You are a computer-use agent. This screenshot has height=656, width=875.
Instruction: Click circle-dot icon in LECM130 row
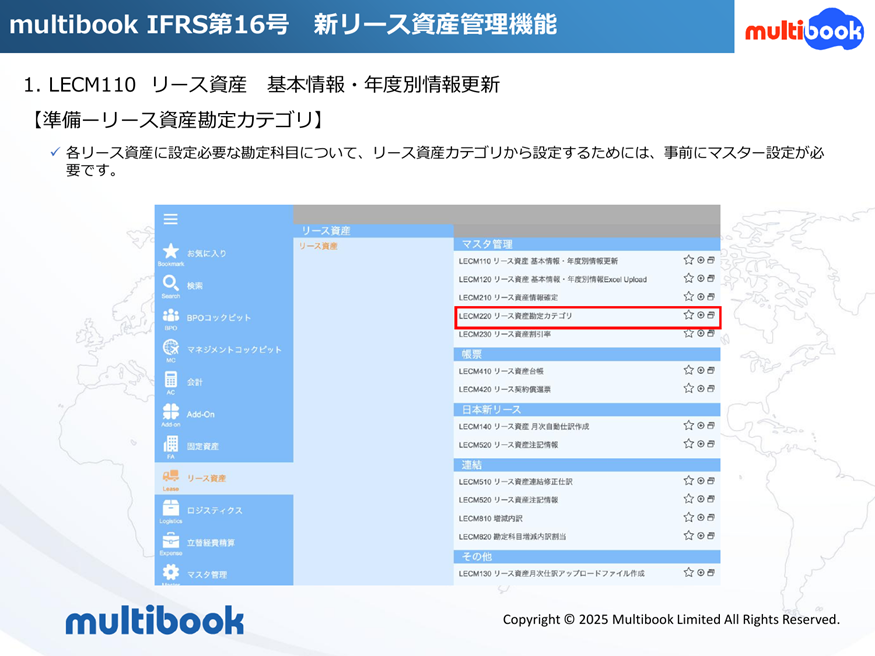coord(701,573)
